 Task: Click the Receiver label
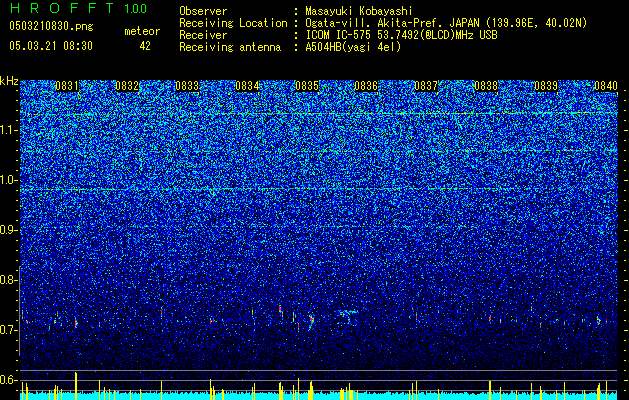pyautogui.click(x=203, y=35)
